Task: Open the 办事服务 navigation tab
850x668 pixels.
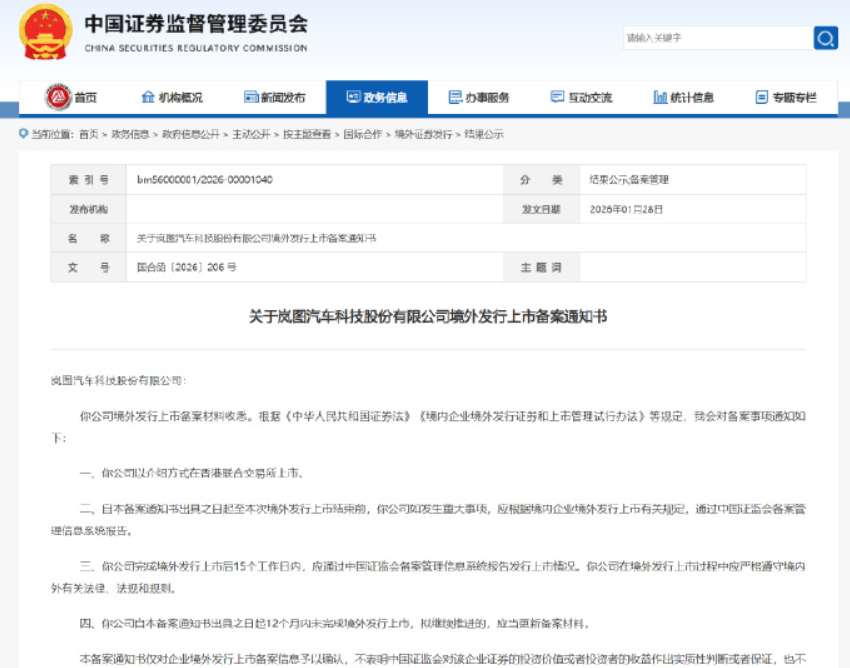Action: pos(479,98)
